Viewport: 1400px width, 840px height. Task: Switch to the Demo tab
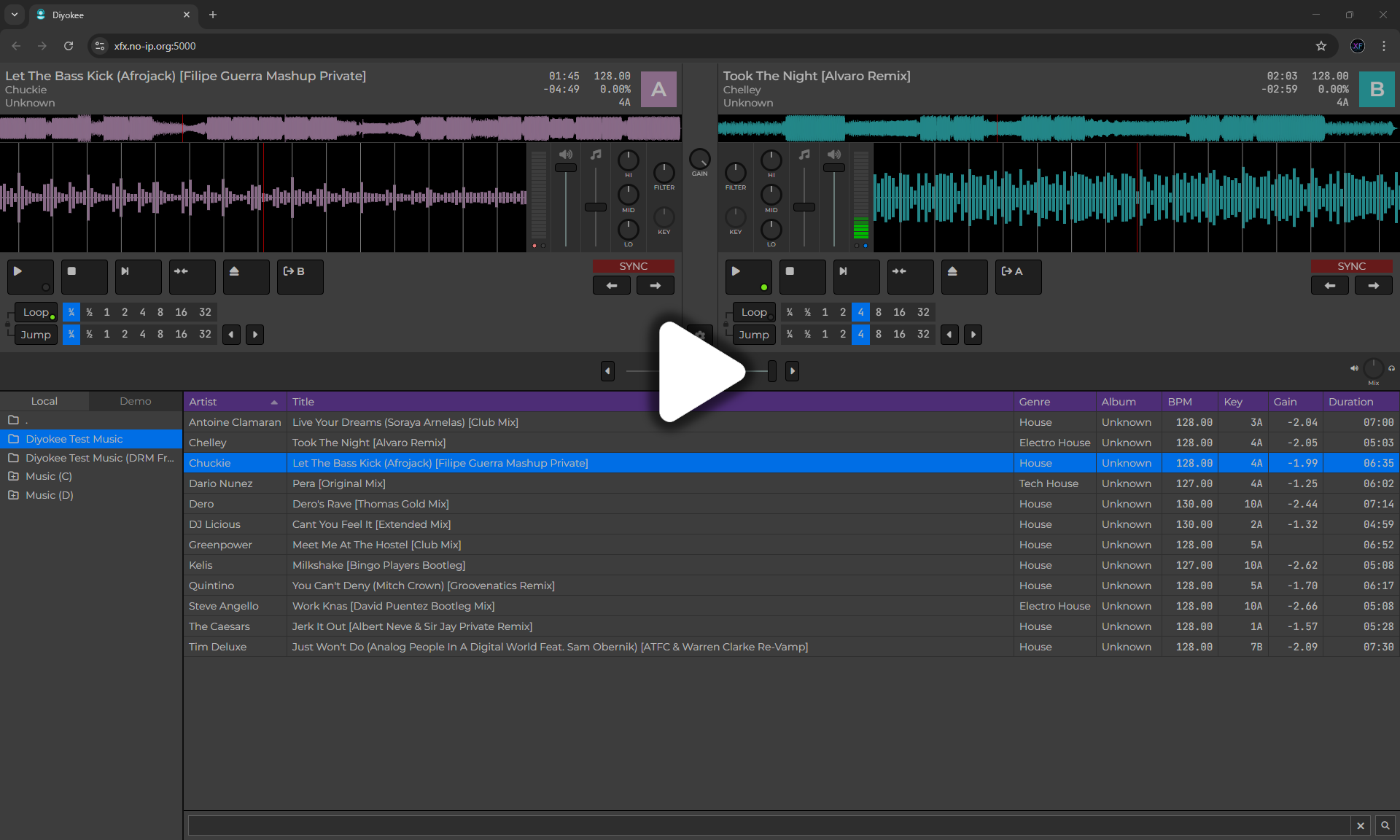point(135,401)
